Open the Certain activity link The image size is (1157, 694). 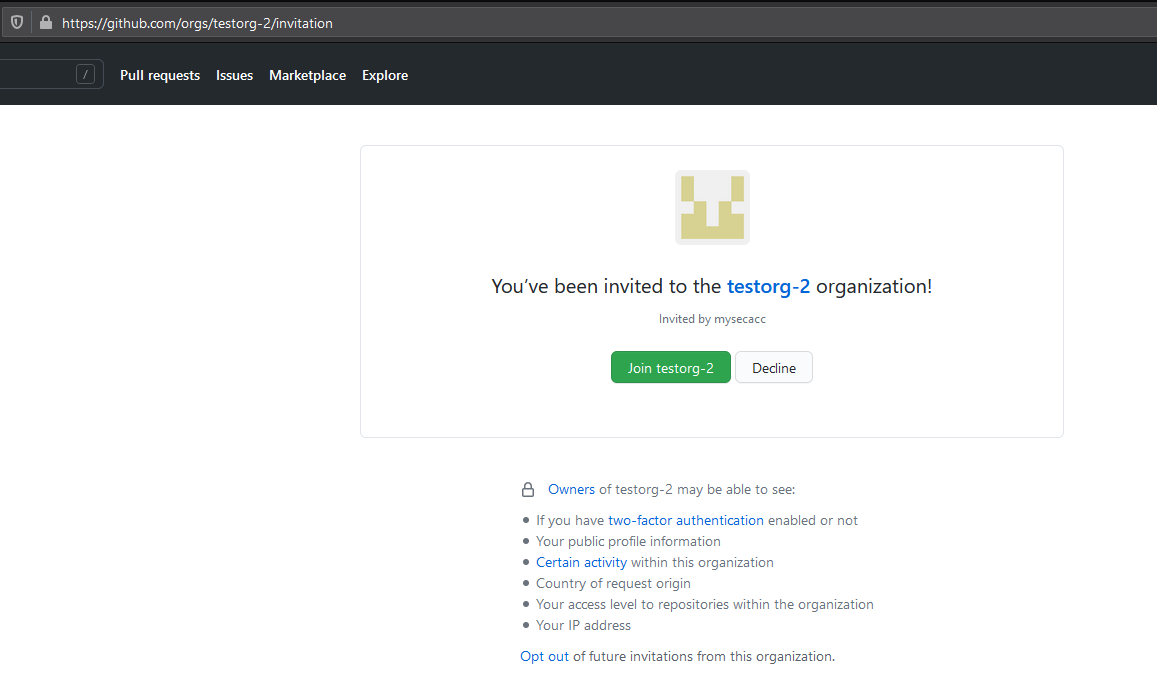(581, 562)
